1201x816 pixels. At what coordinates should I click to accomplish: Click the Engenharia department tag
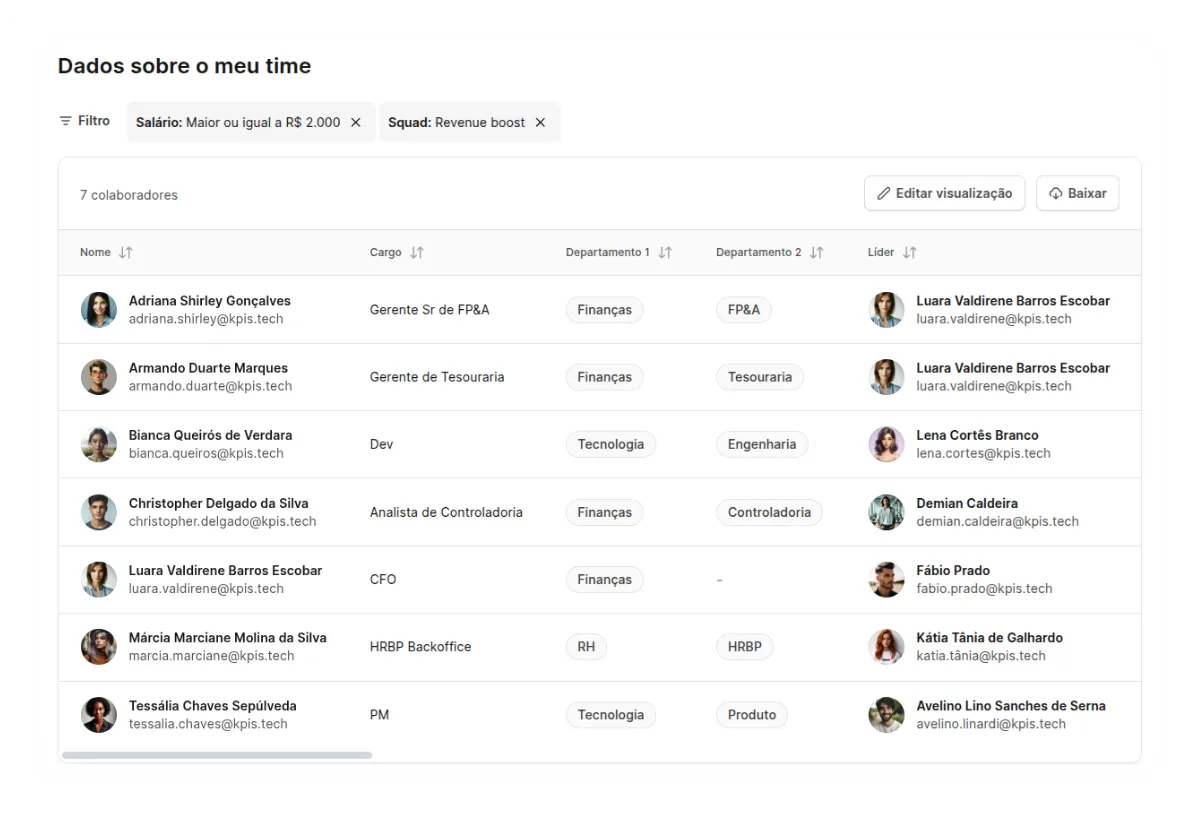[x=762, y=444]
